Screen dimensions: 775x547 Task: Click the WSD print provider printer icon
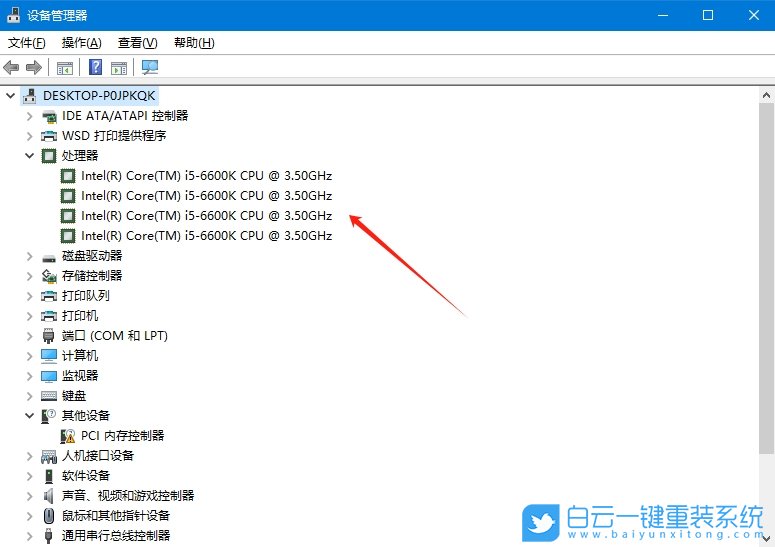click(x=49, y=136)
